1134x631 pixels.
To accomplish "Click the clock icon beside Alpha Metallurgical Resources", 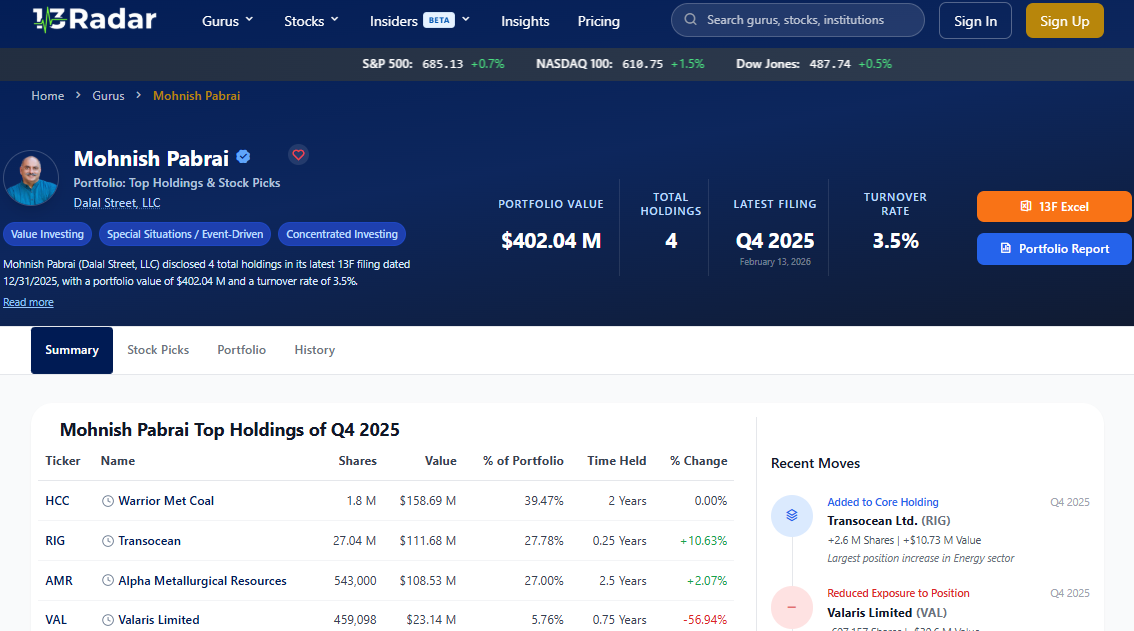I will [108, 580].
